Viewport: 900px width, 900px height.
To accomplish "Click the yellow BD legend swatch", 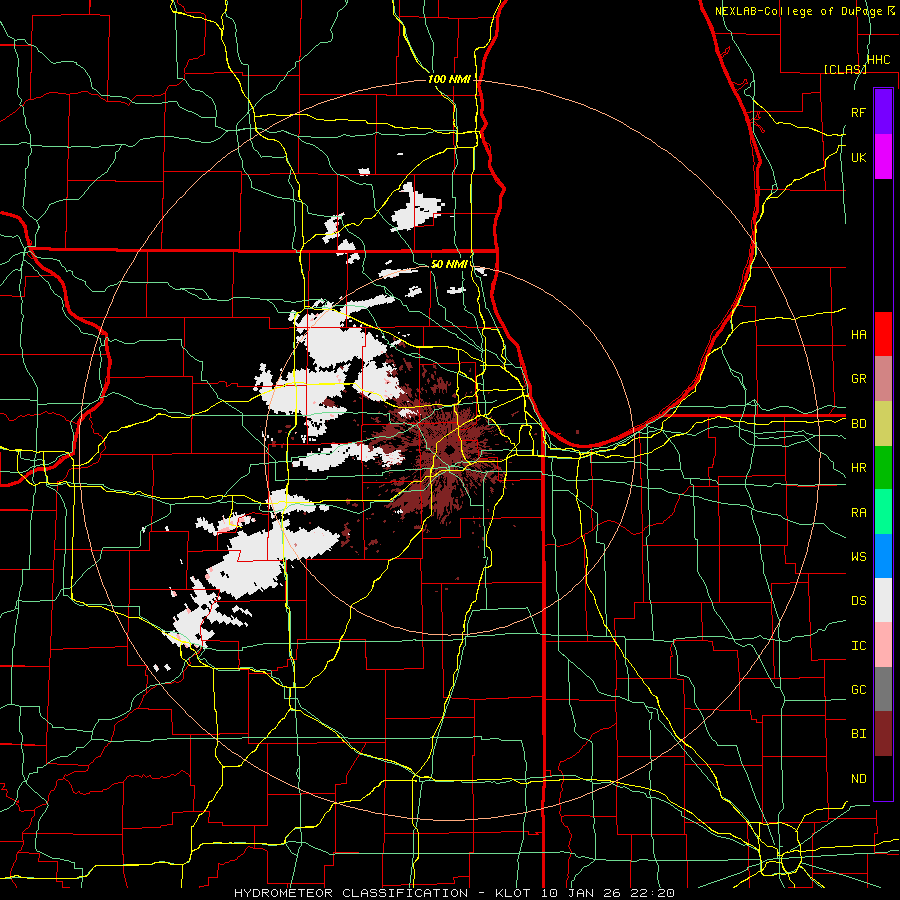I will pos(883,424).
